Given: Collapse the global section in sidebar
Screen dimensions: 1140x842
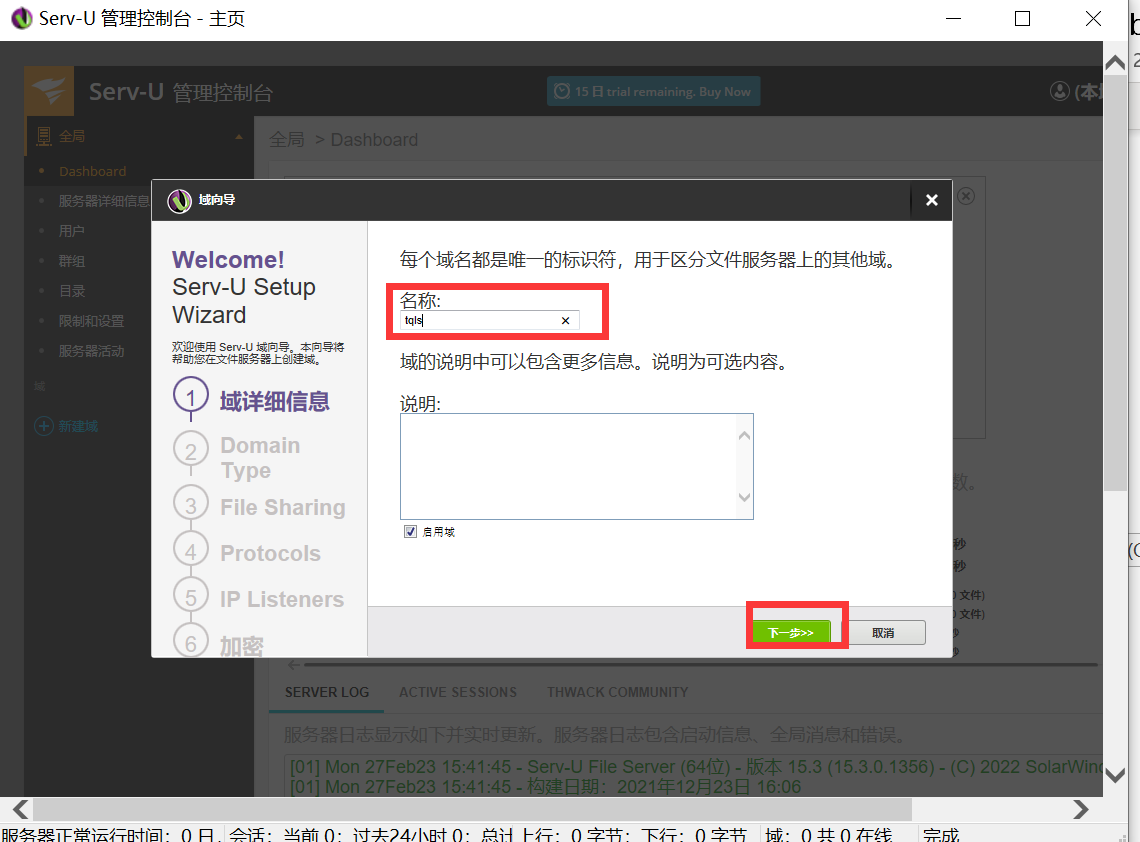Looking at the screenshot, I should coord(238,137).
